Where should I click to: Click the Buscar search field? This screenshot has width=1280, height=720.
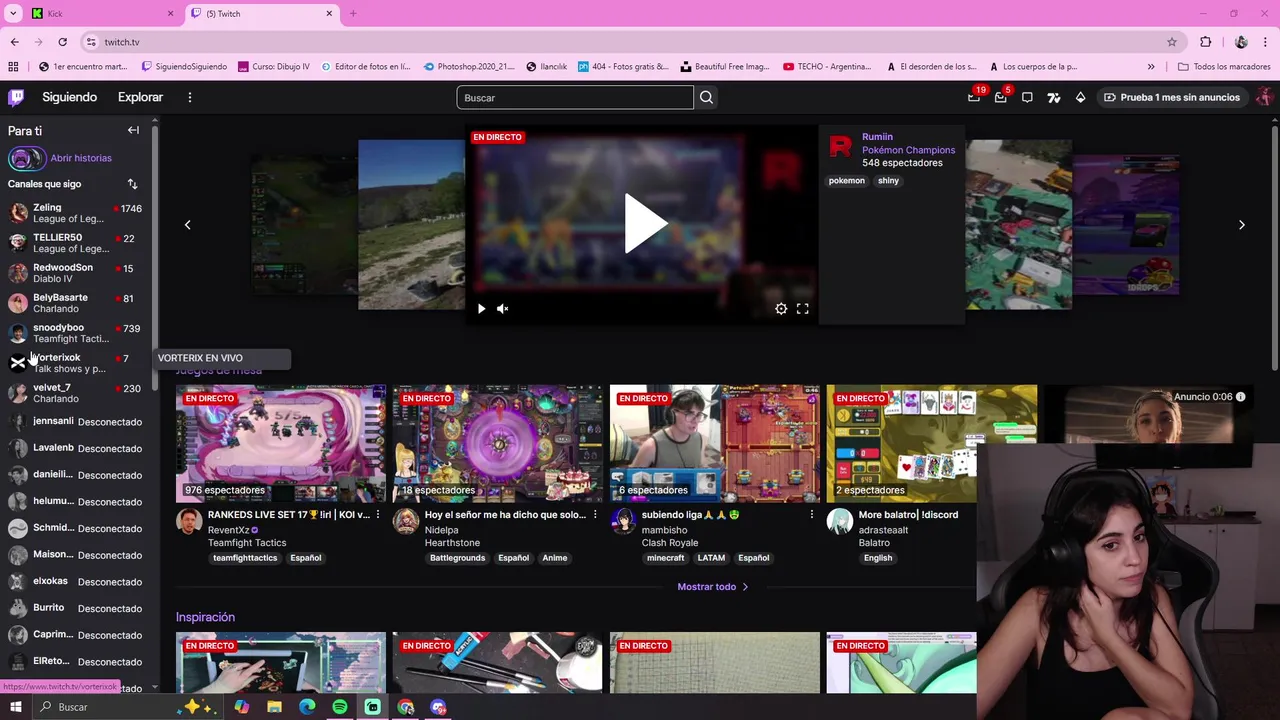(x=575, y=97)
